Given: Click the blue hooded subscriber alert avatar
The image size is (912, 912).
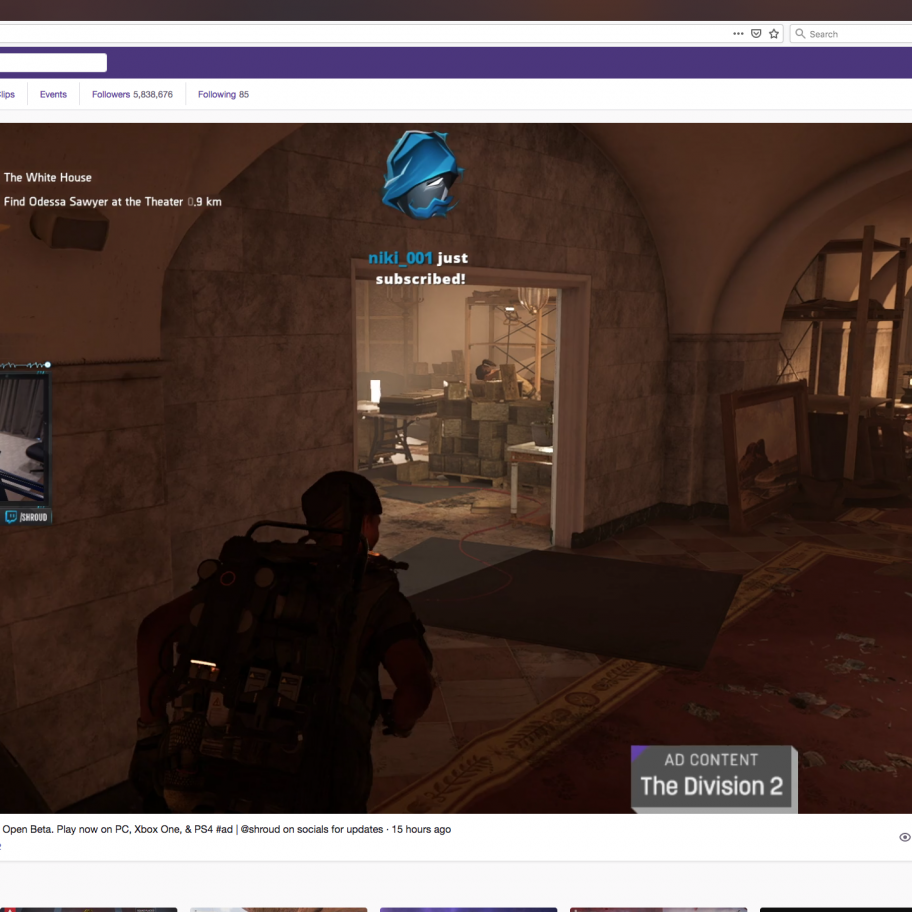Looking at the screenshot, I should 421,175.
